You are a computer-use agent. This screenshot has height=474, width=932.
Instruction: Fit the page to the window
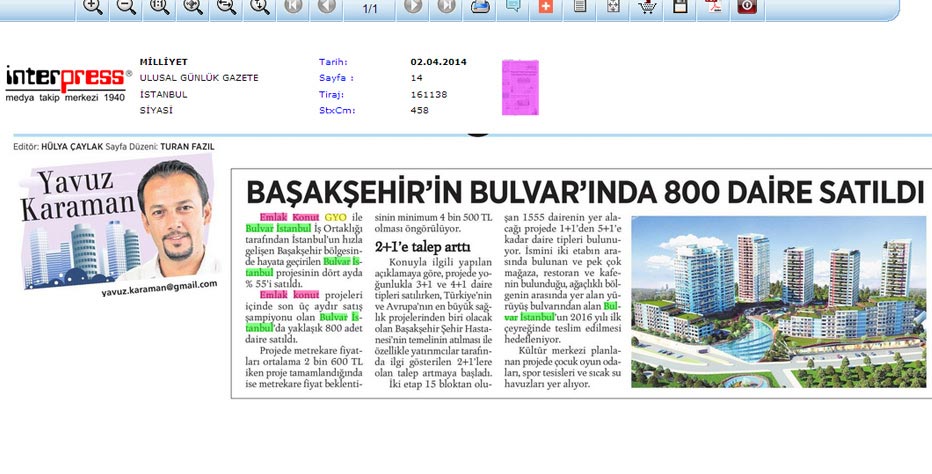pos(193,6)
